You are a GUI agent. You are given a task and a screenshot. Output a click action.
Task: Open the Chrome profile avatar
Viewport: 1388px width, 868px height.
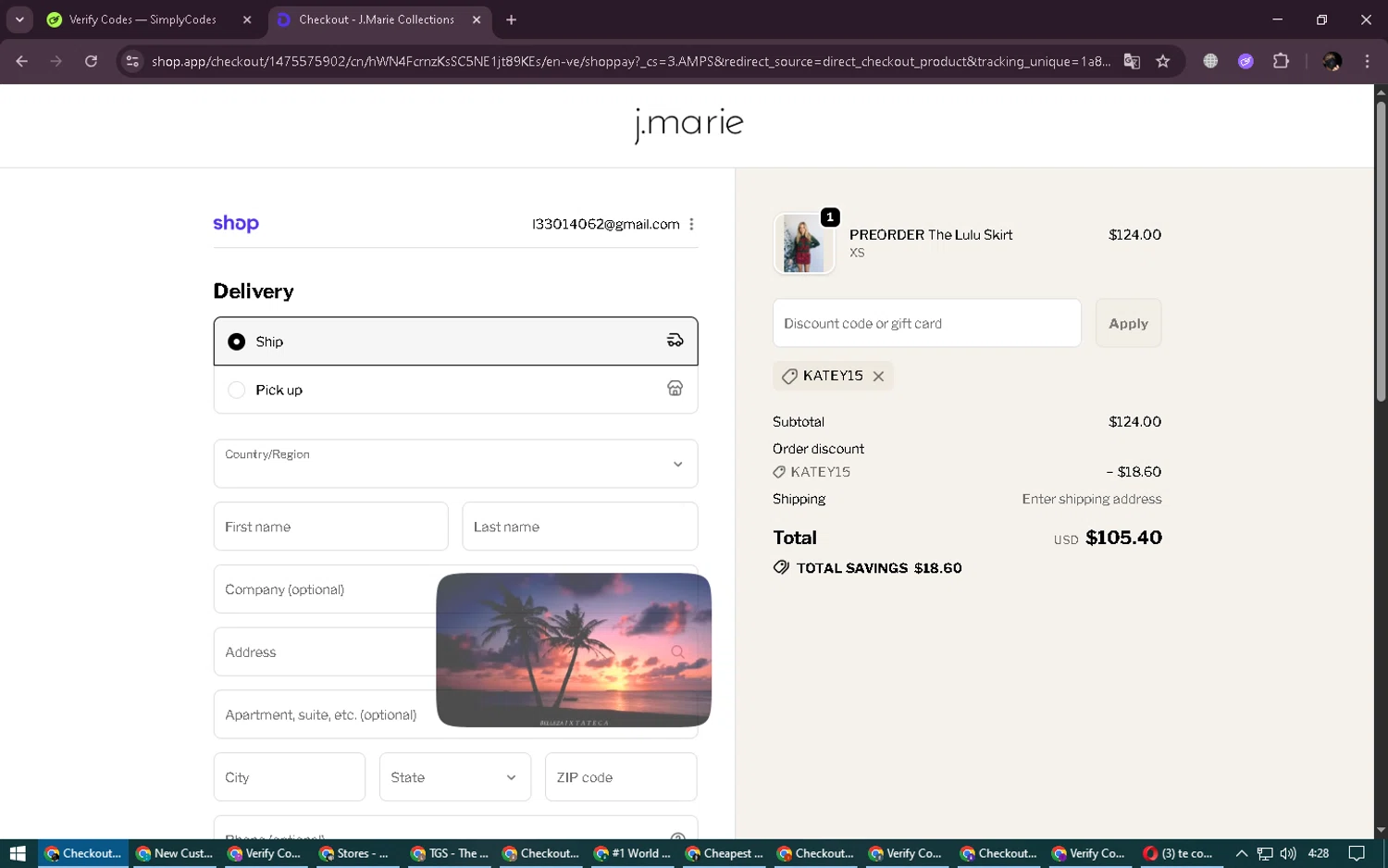1332,61
